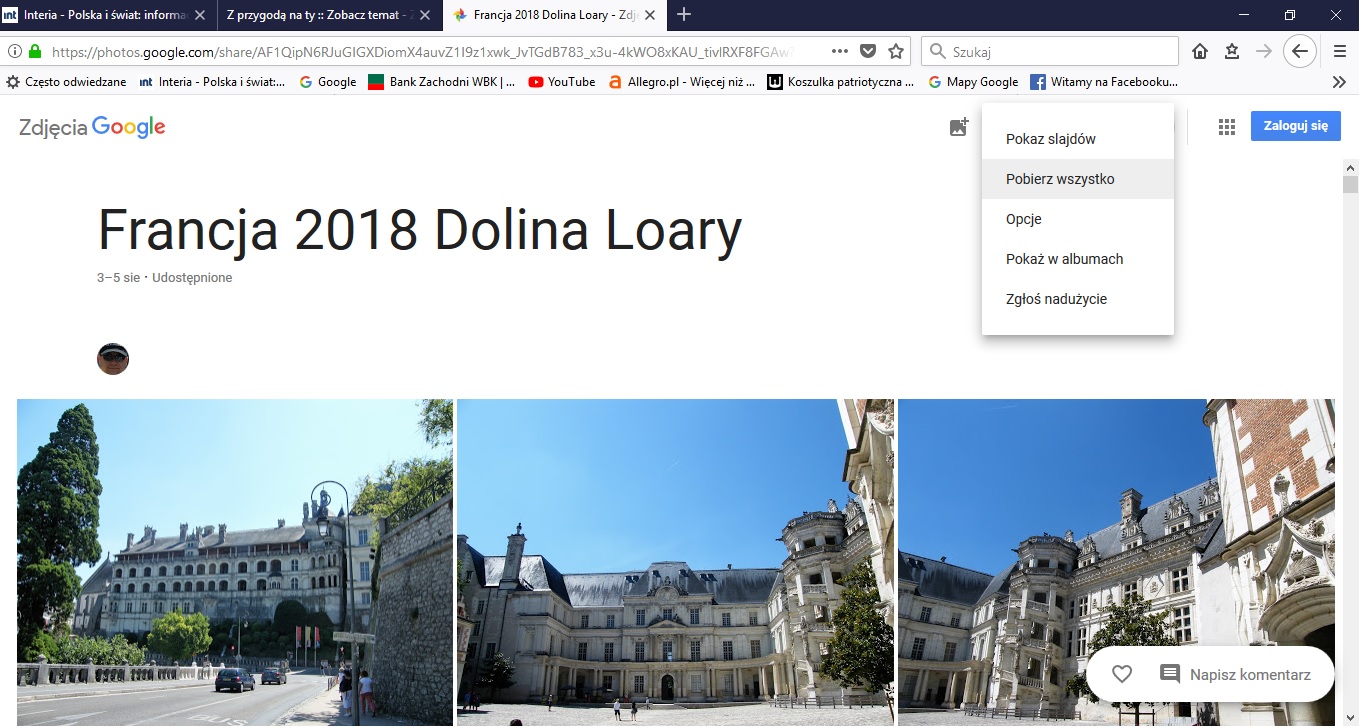Open page actions three-dot menu
Image resolution: width=1366 pixels, height=728 pixels.
coord(840,51)
